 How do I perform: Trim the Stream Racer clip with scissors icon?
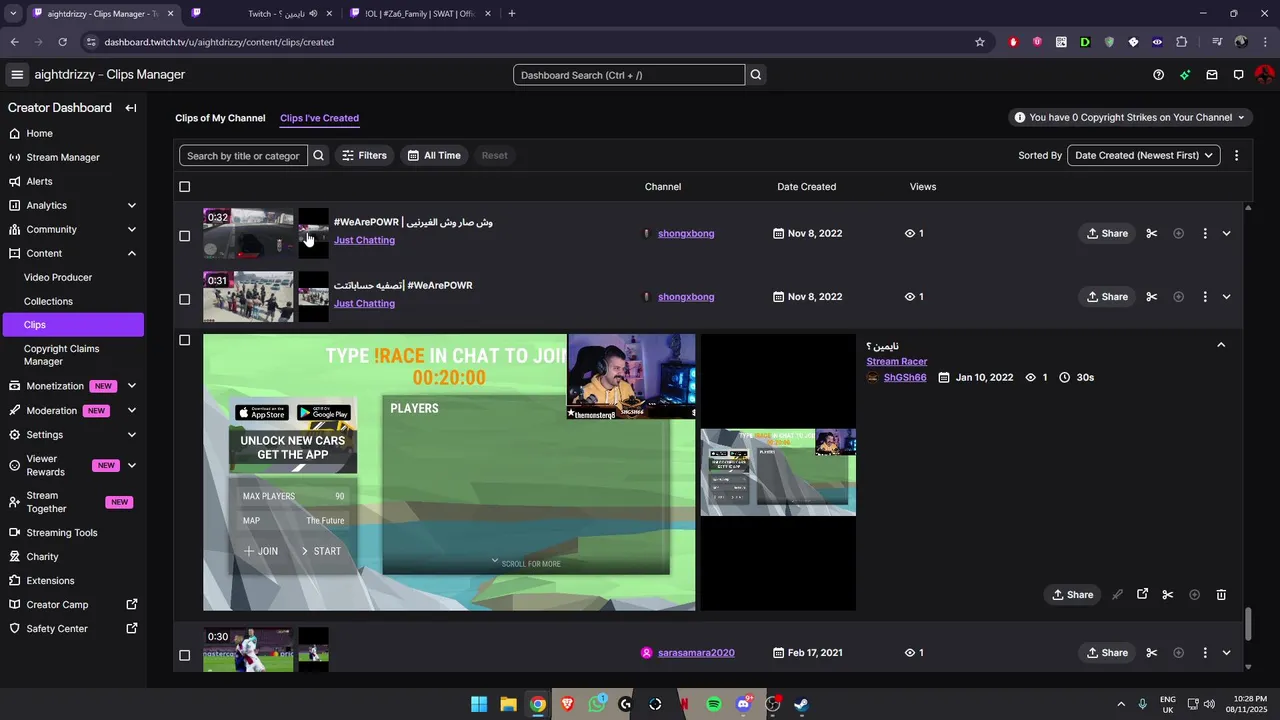[1168, 594]
